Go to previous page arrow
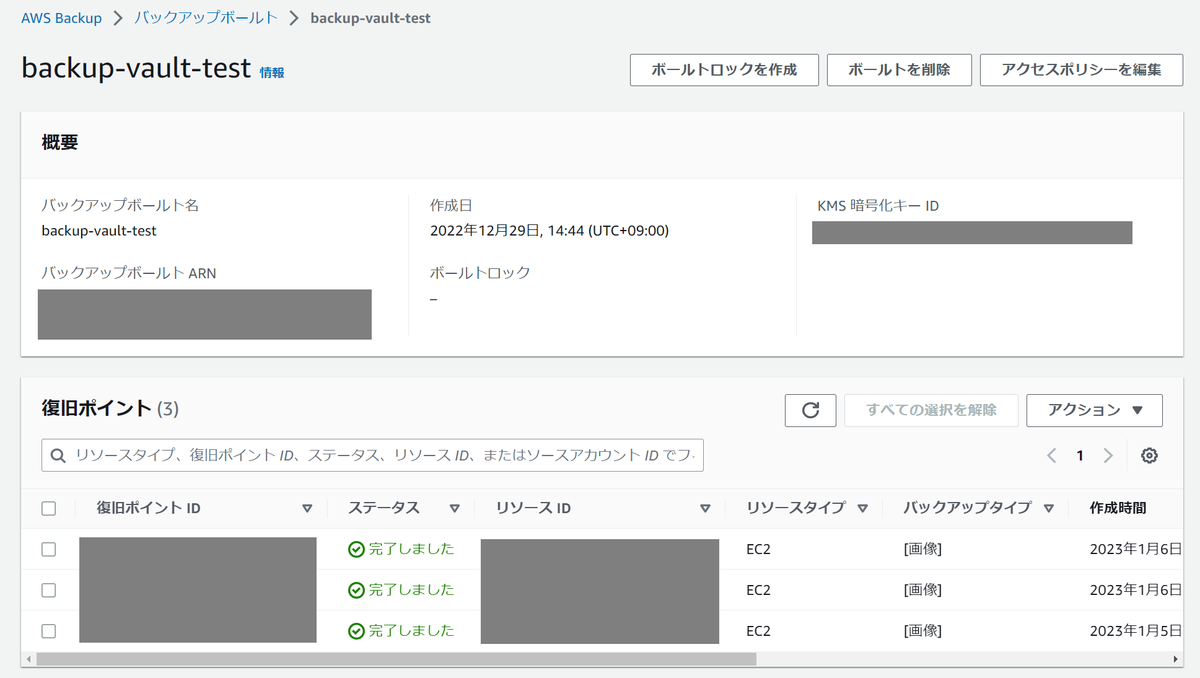 point(1052,456)
